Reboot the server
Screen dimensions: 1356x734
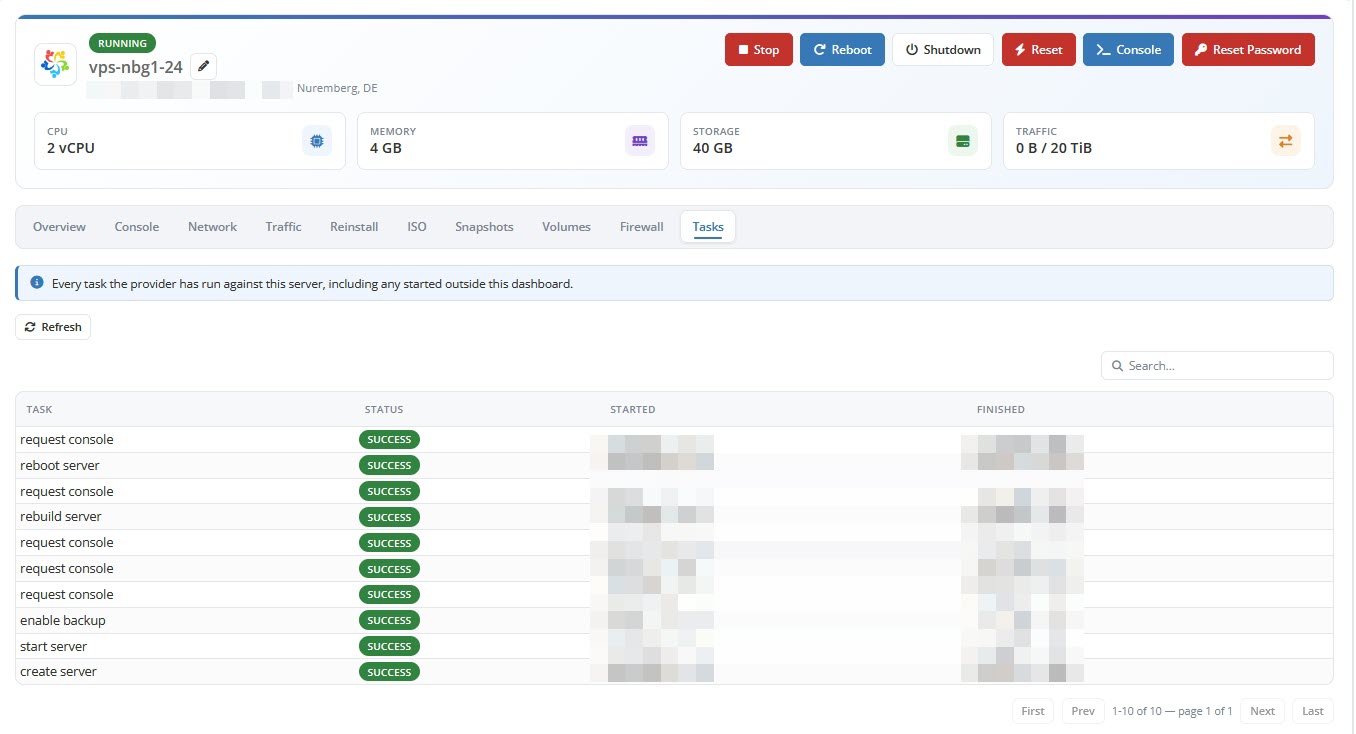click(x=842, y=50)
